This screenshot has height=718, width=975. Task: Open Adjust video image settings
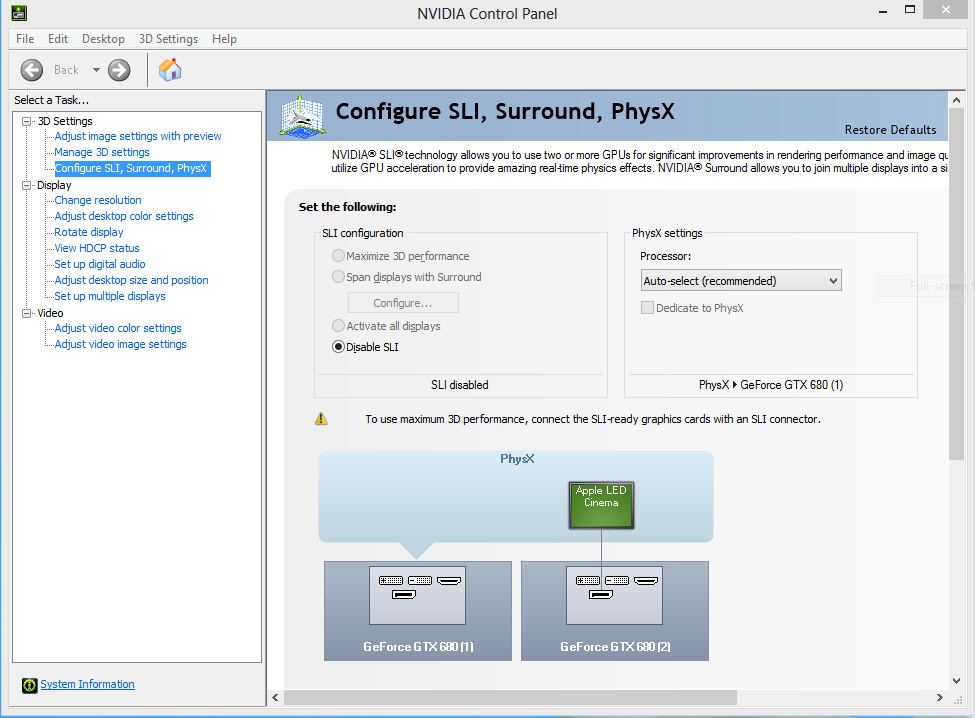coord(121,344)
